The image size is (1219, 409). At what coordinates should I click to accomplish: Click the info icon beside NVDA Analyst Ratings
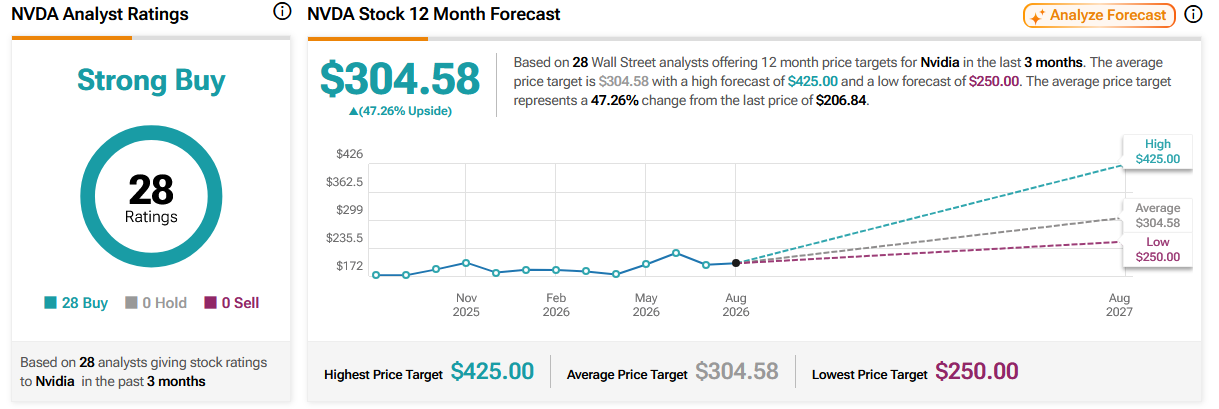[282, 13]
